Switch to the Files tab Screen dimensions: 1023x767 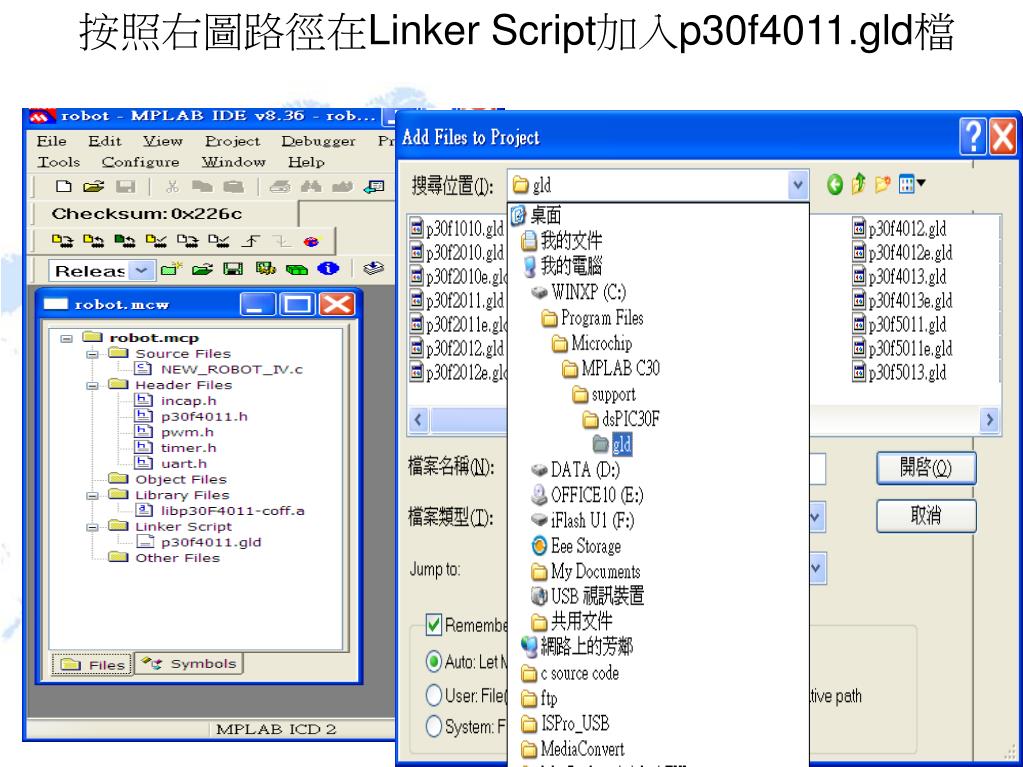(93, 664)
